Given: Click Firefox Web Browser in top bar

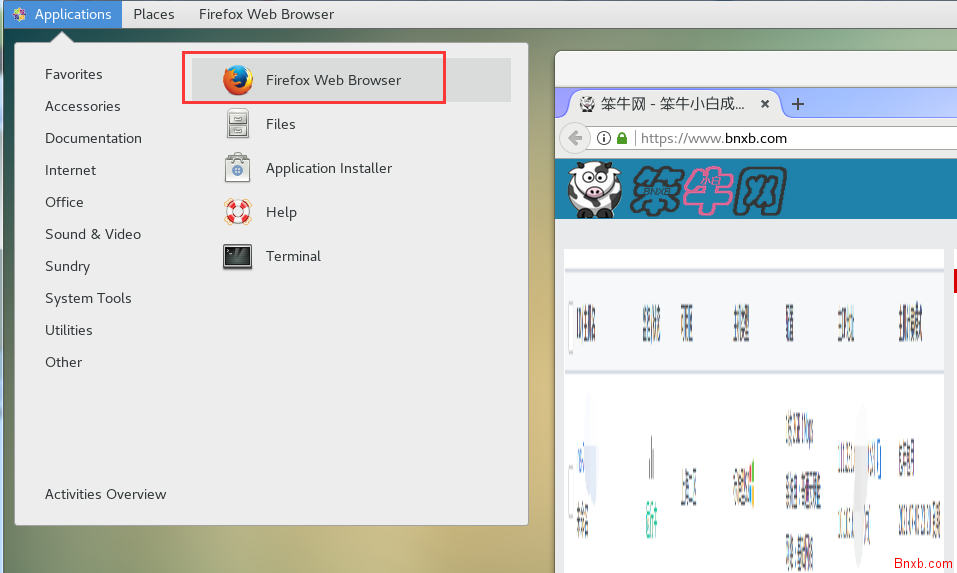Looking at the screenshot, I should pos(266,14).
